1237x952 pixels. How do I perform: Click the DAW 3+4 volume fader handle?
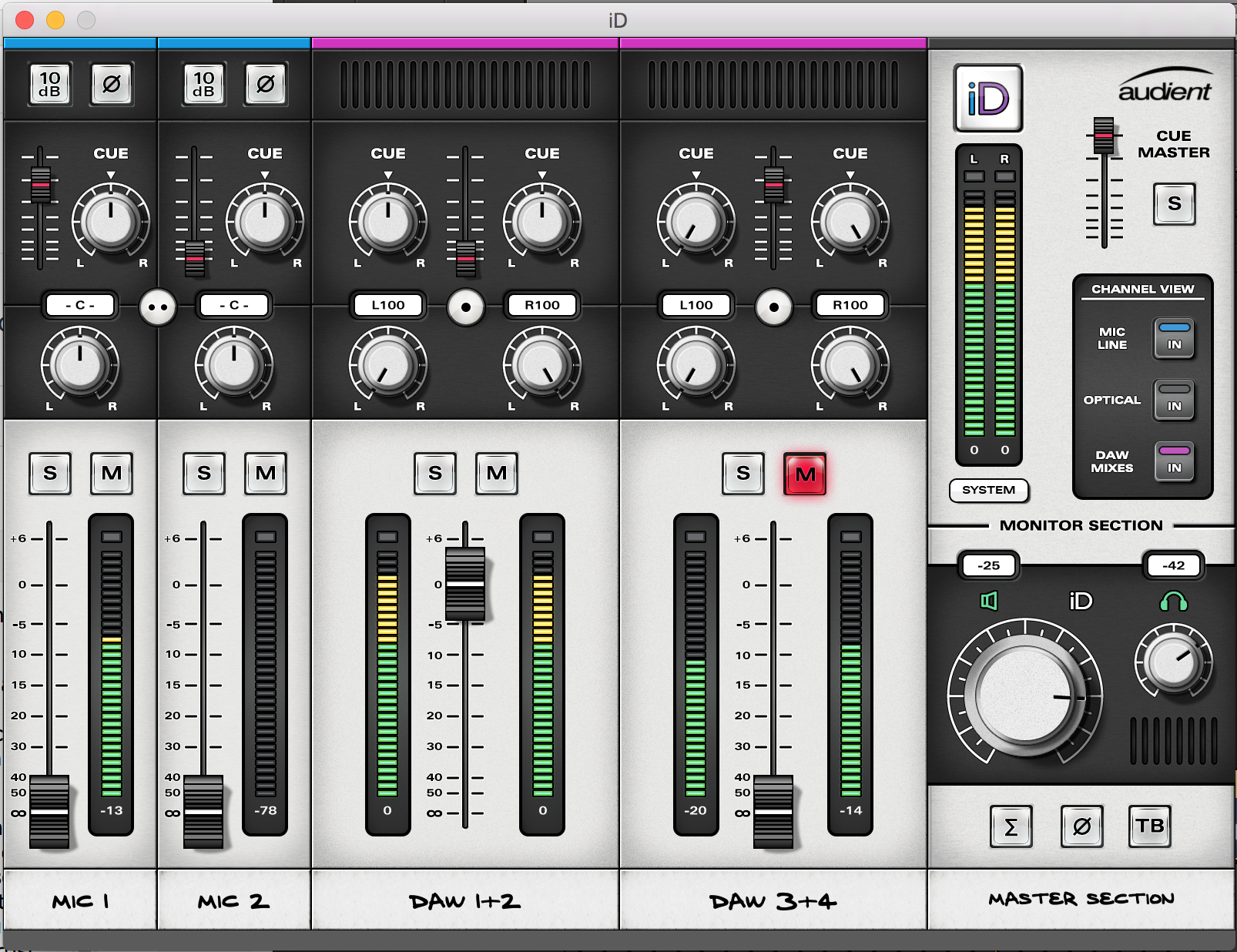click(773, 812)
